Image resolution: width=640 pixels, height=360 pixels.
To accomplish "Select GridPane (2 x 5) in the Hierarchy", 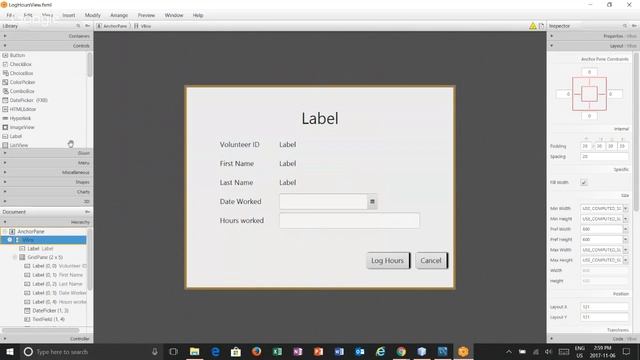I will click(x=45, y=257).
